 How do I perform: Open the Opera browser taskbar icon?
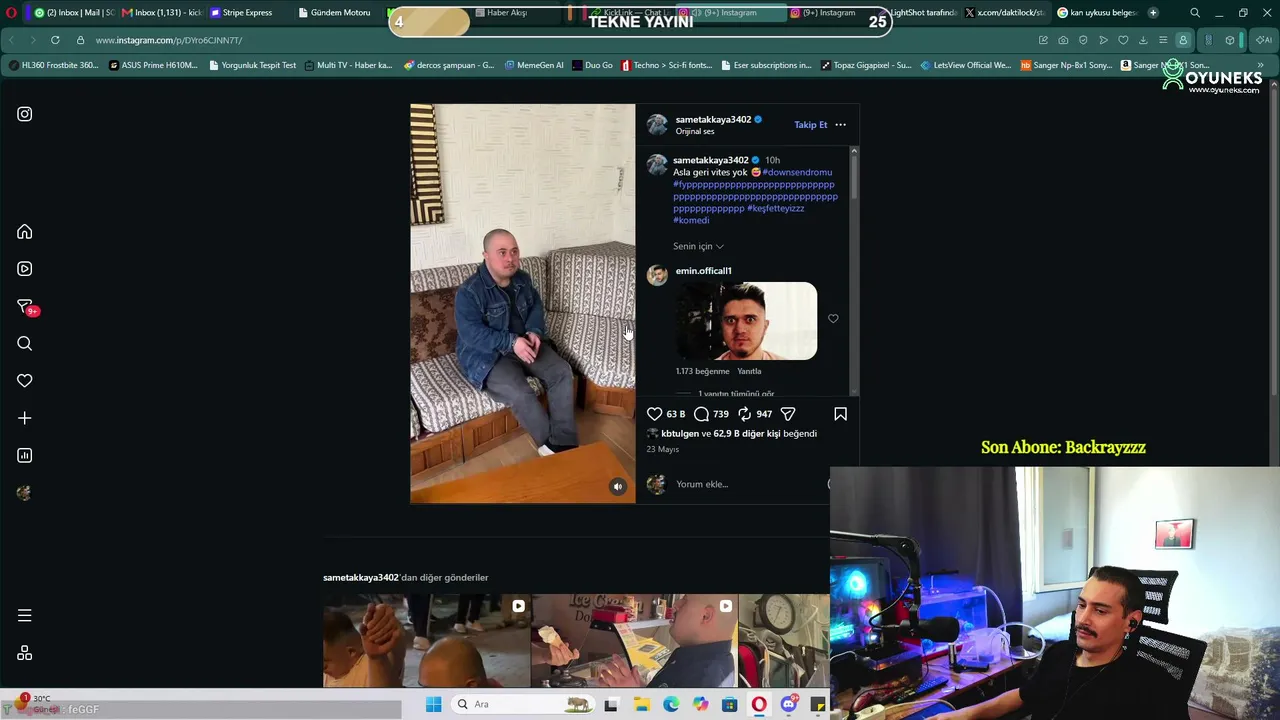pos(759,704)
